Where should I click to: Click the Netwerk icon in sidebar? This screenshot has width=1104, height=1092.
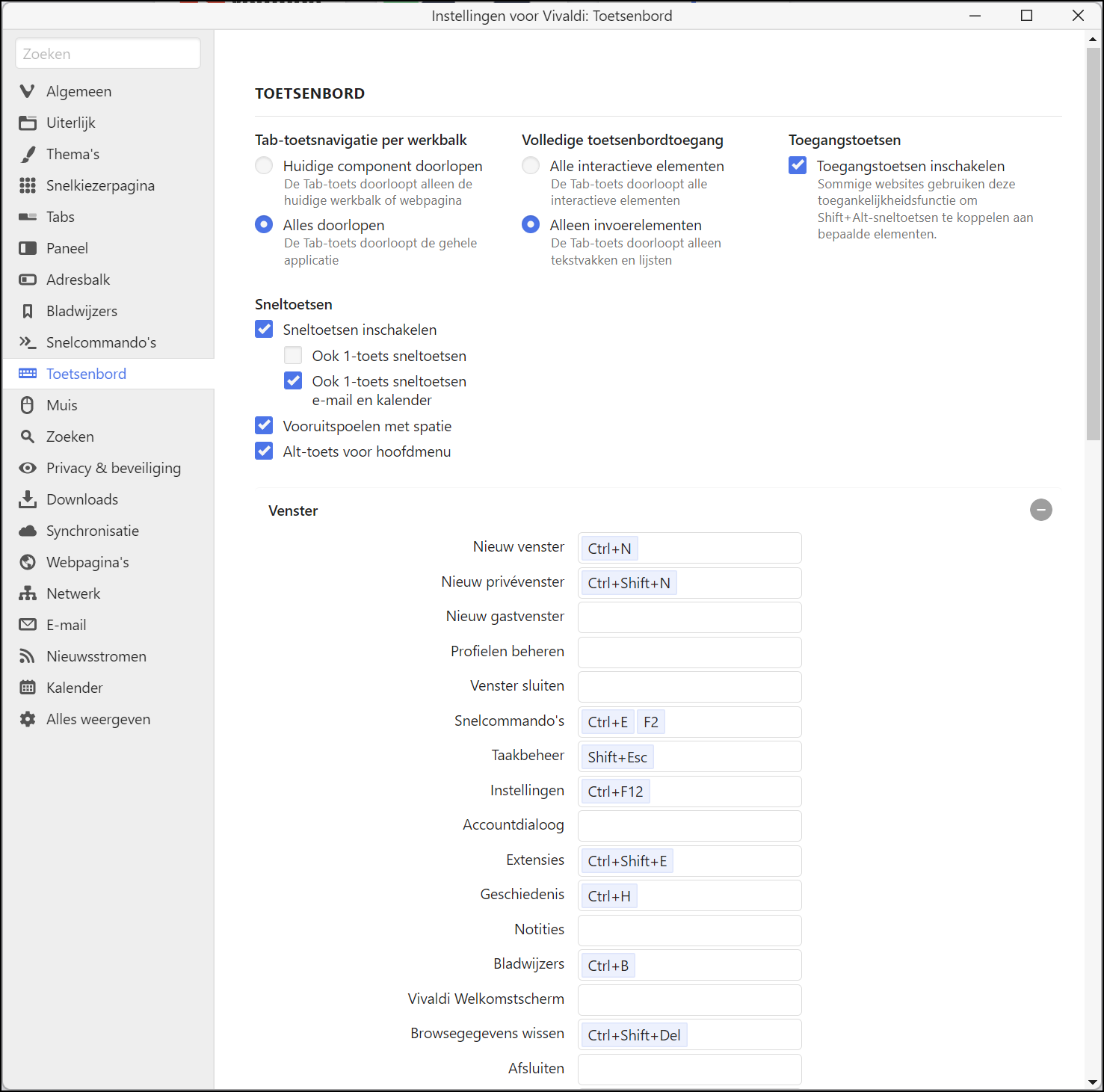(x=28, y=593)
